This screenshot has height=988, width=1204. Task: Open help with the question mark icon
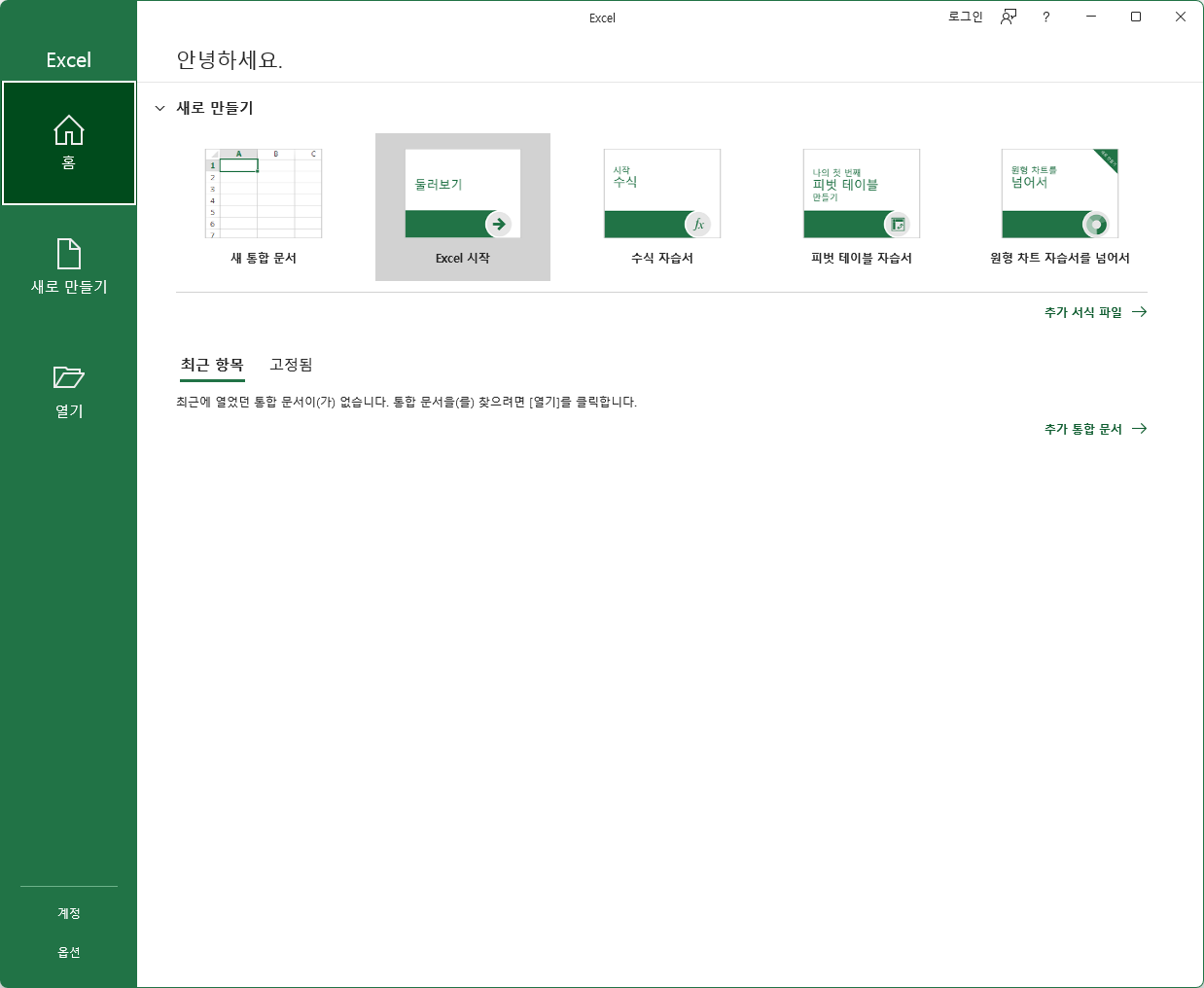[x=1046, y=17]
